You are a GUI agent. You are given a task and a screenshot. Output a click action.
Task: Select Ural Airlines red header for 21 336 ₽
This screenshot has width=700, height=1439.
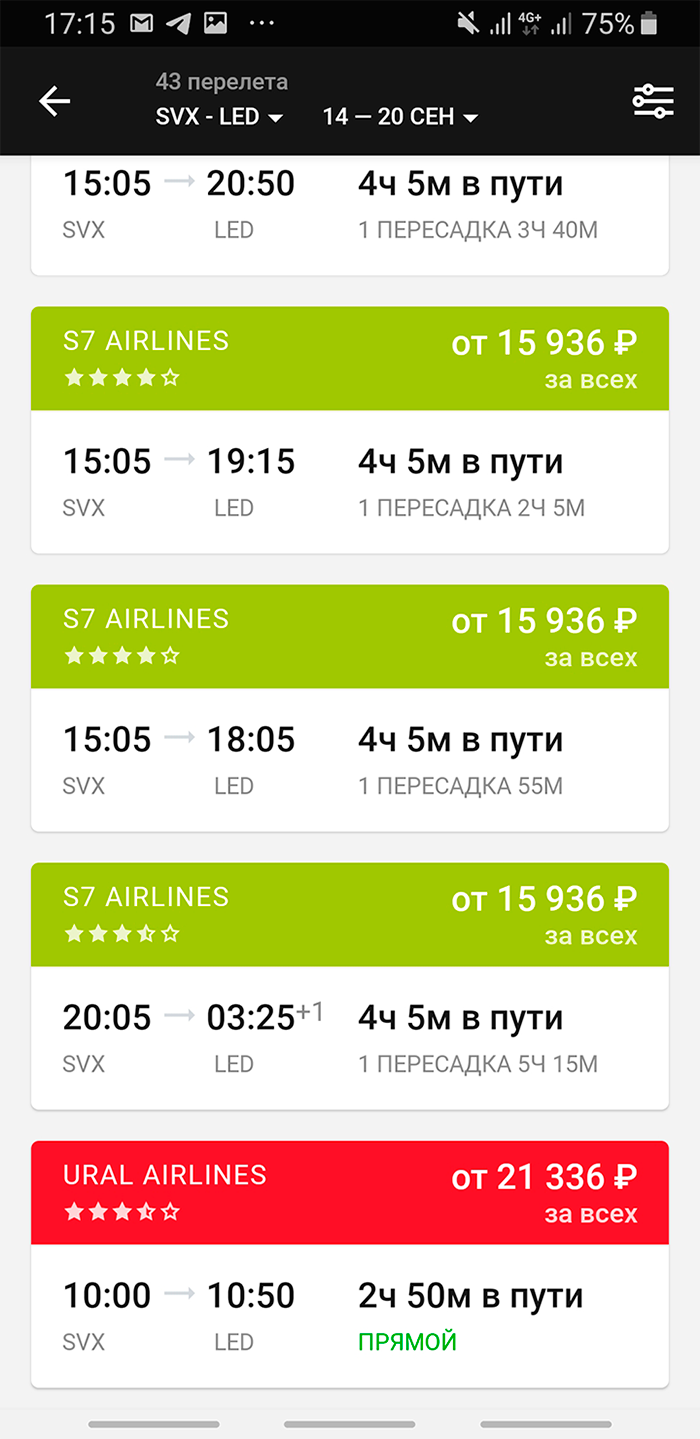coord(350,1192)
